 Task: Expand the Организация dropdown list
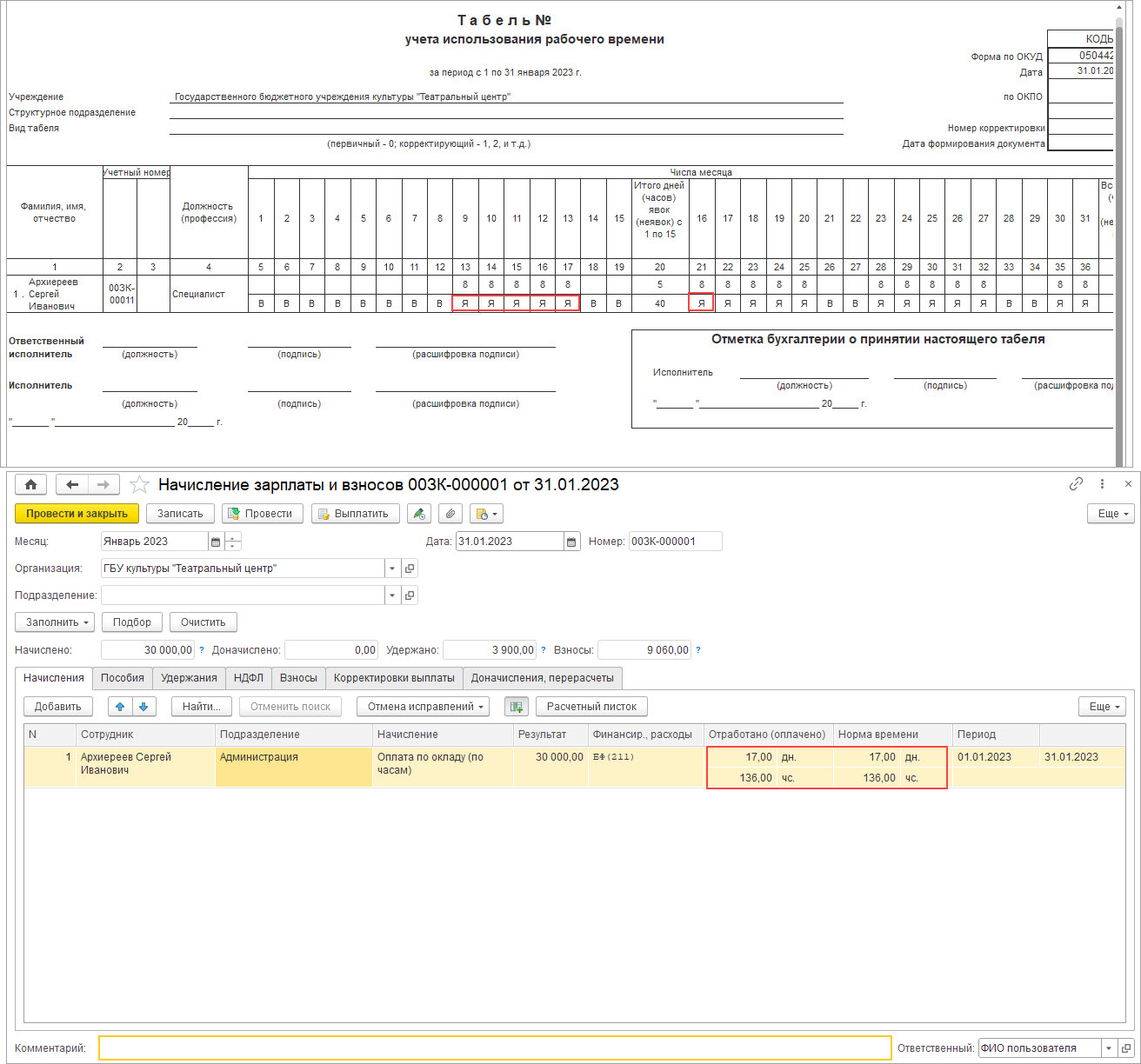[392, 569]
